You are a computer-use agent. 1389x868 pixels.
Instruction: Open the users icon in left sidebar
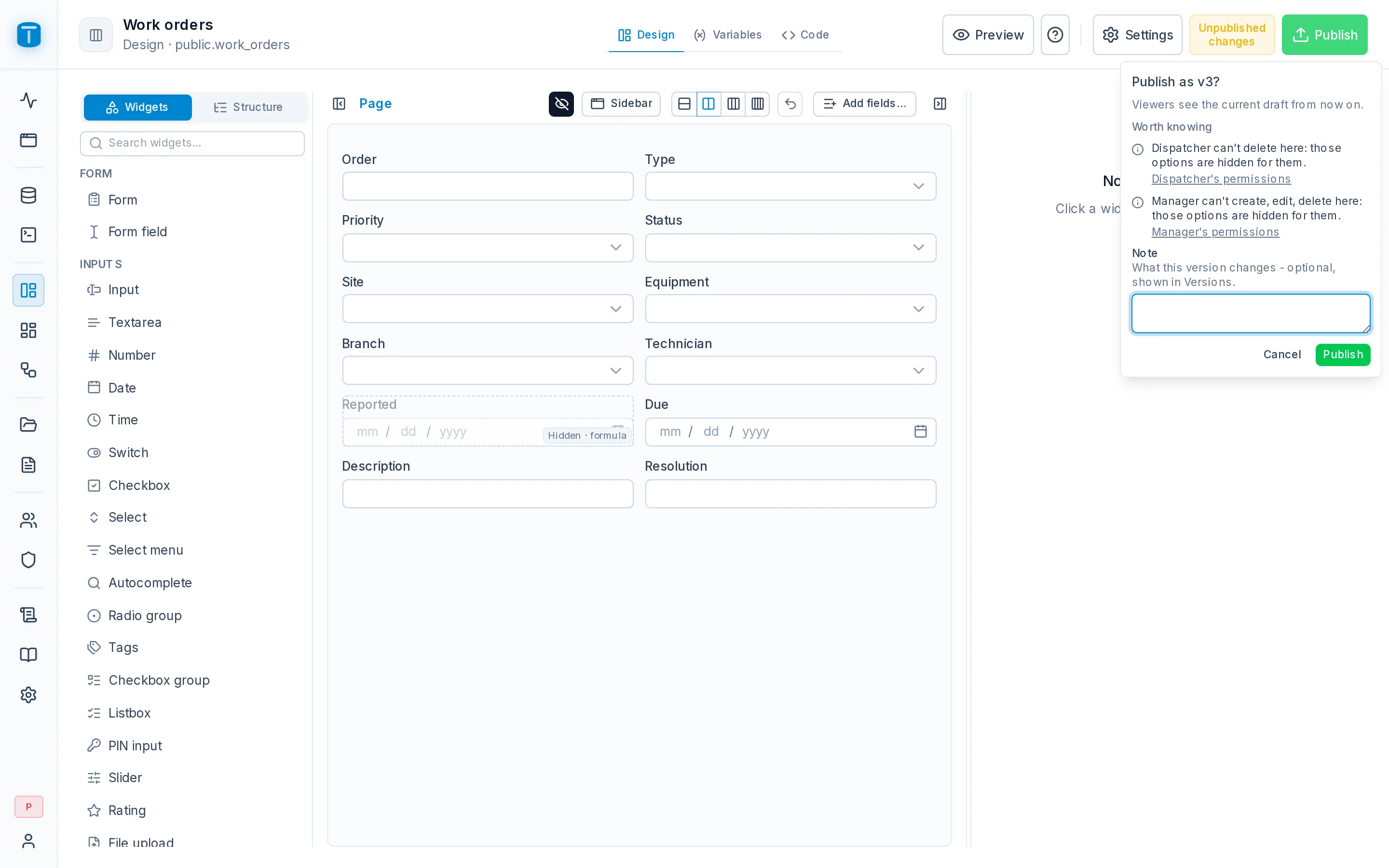coord(29,520)
